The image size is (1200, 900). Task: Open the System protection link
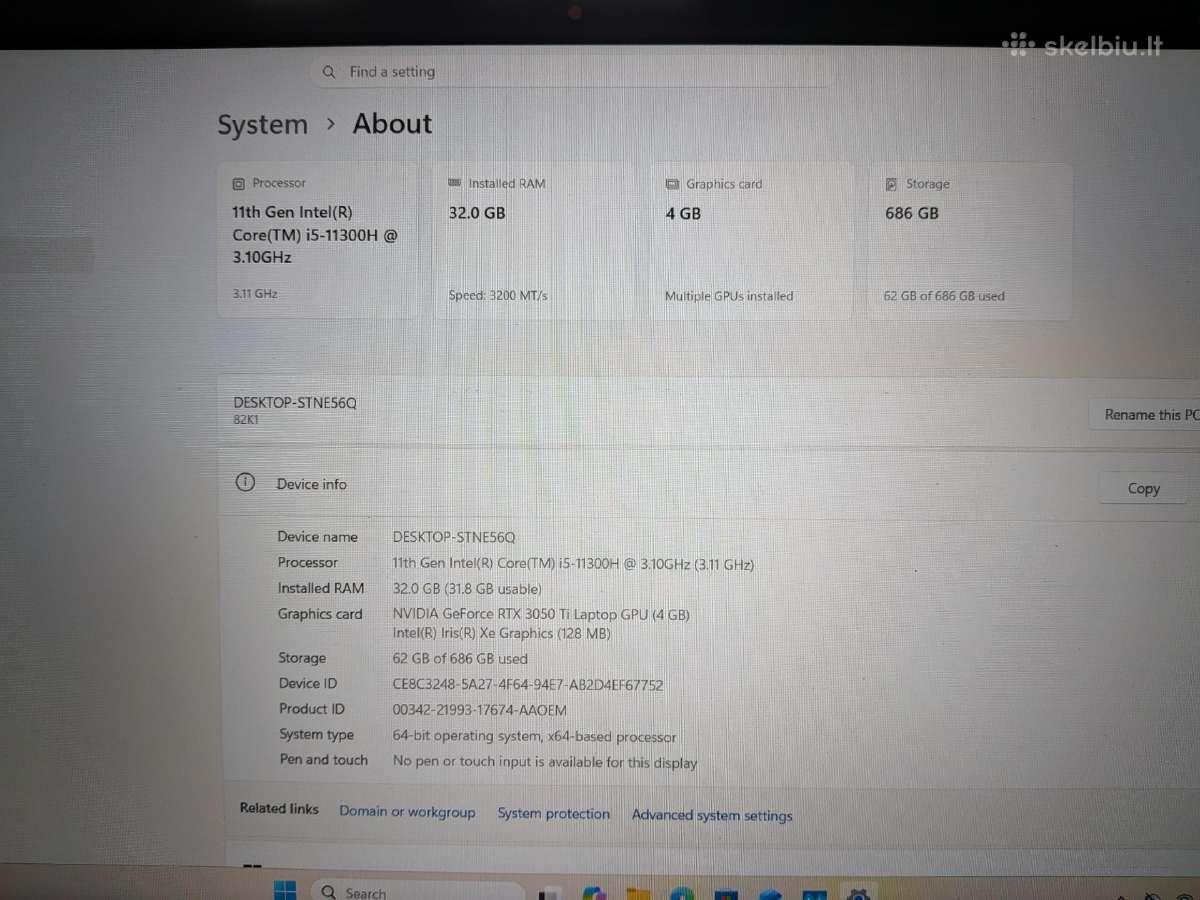(x=554, y=814)
